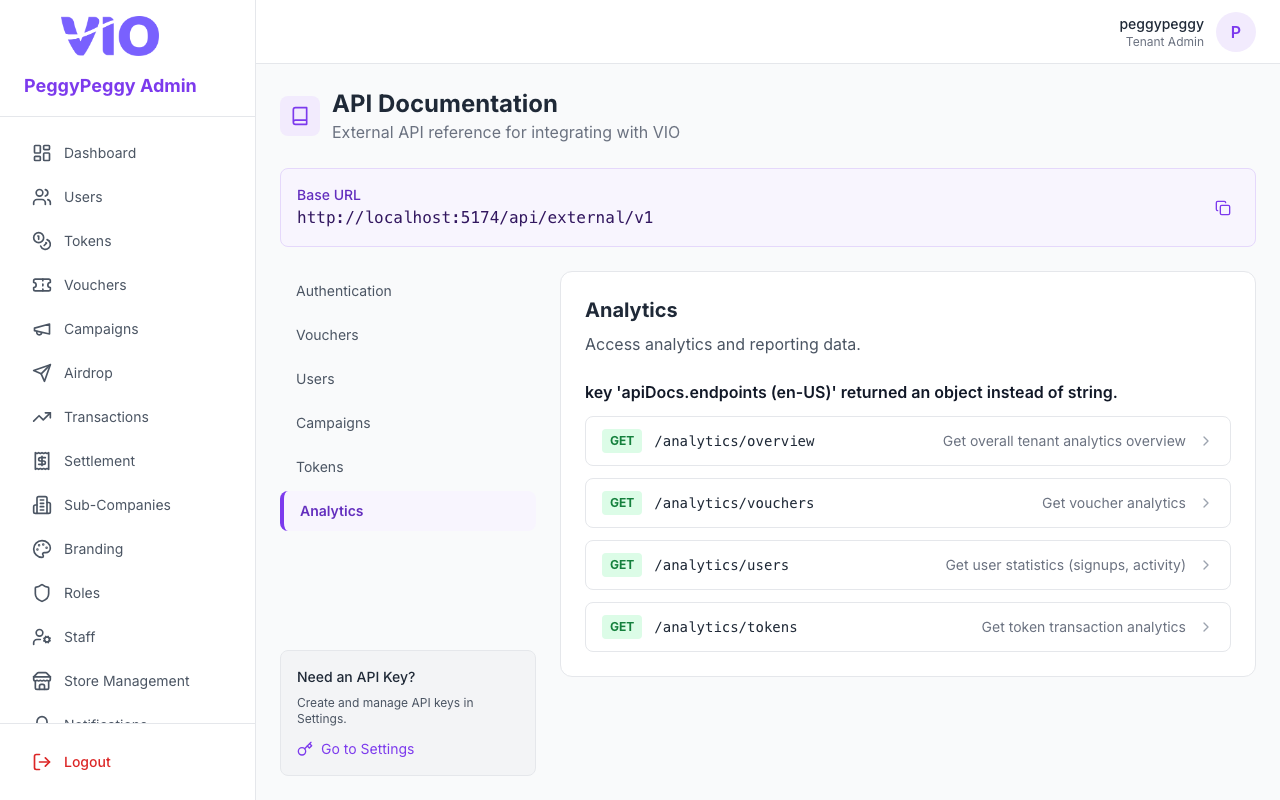The height and width of the screenshot is (800, 1280).
Task: Open the Authentication docs section
Action: coord(408,291)
